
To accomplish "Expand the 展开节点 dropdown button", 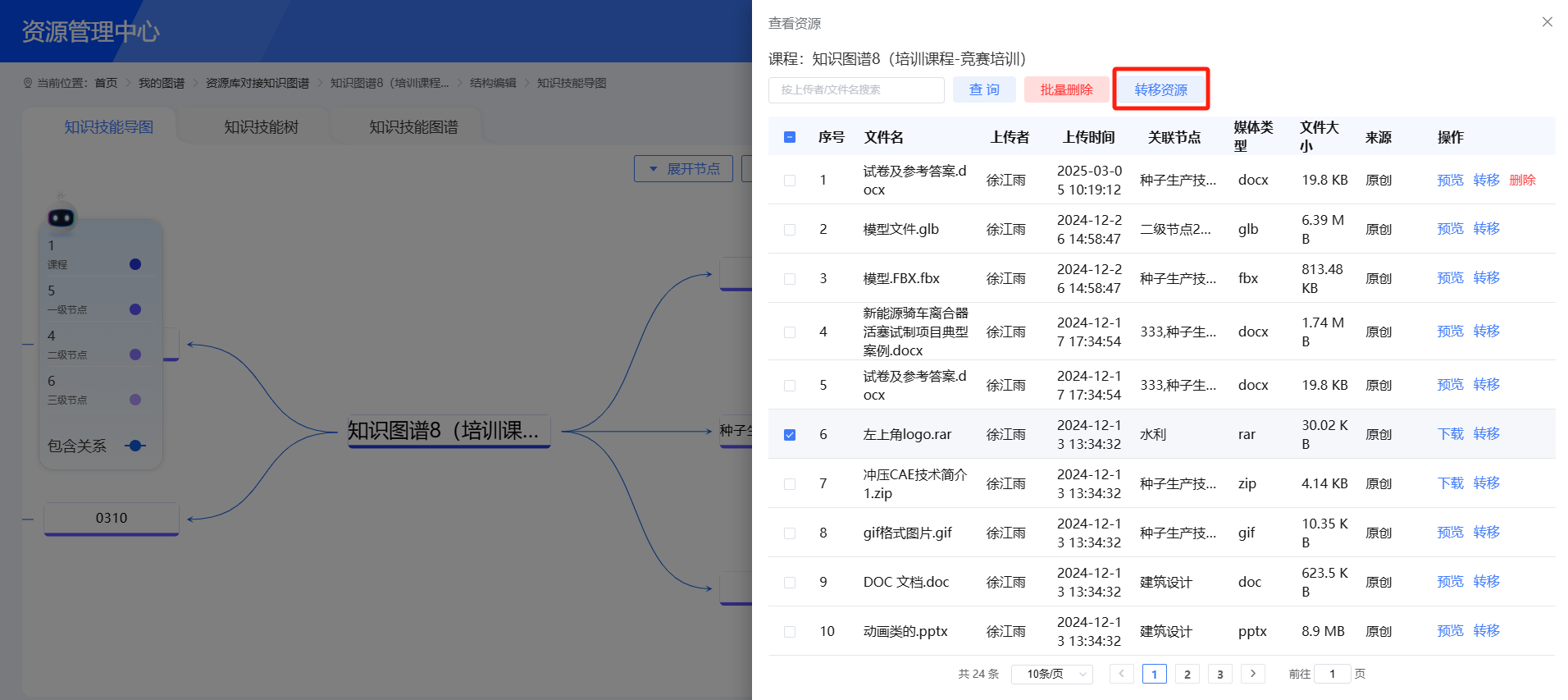I will point(683,168).
